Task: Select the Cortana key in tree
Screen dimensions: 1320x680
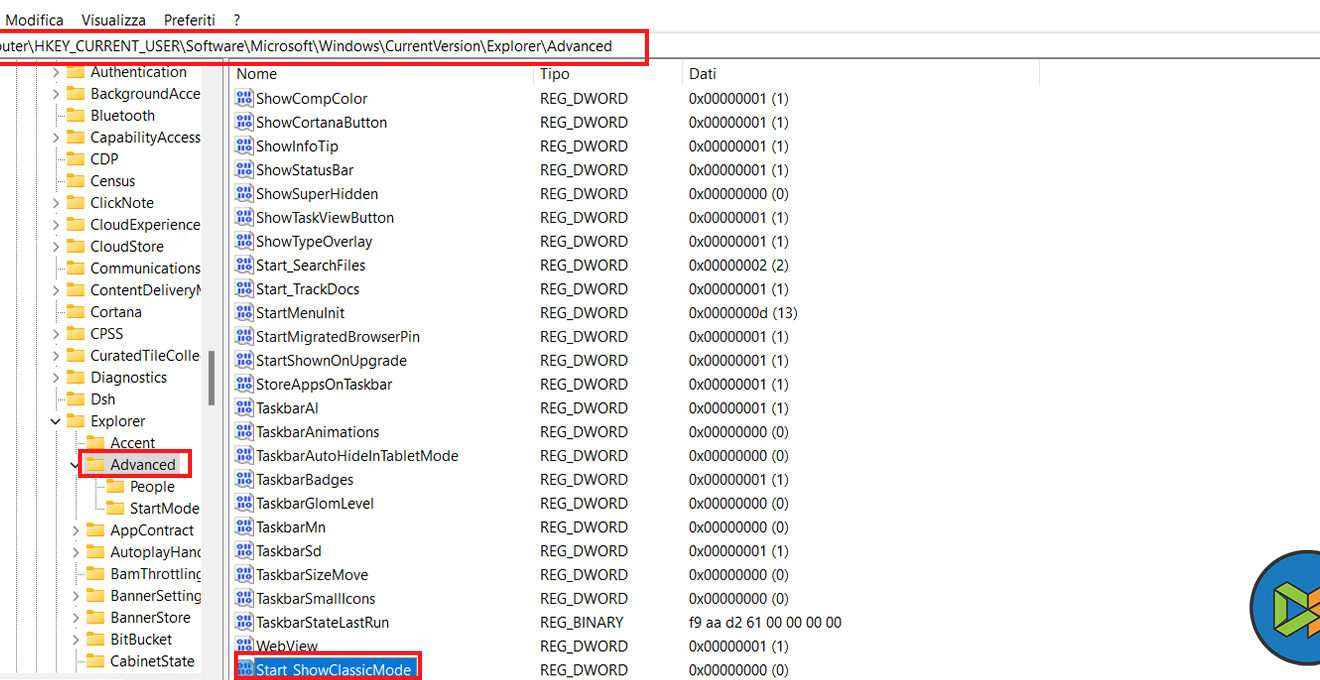Action: [116, 312]
